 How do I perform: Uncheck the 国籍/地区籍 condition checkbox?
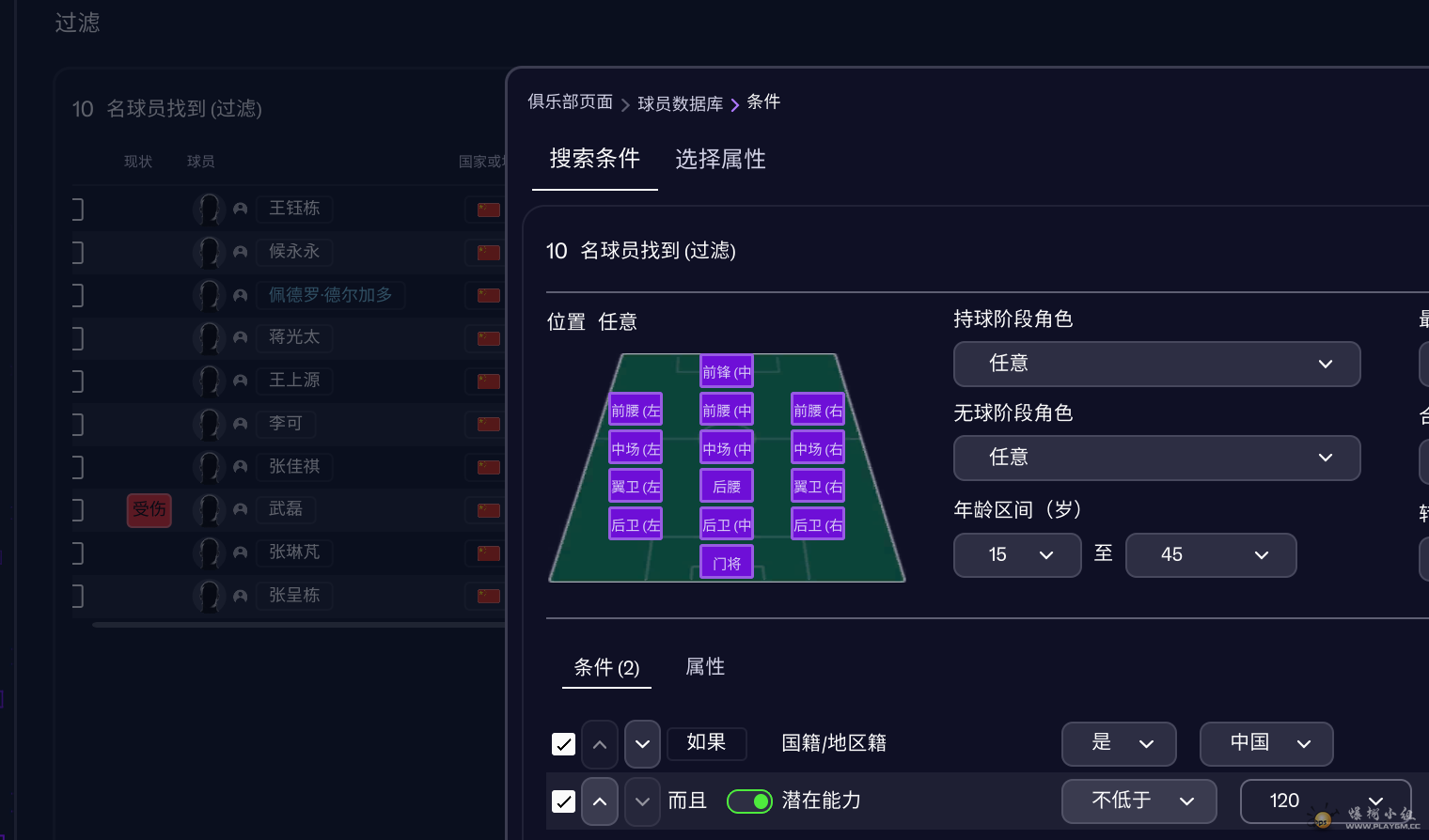tap(563, 744)
